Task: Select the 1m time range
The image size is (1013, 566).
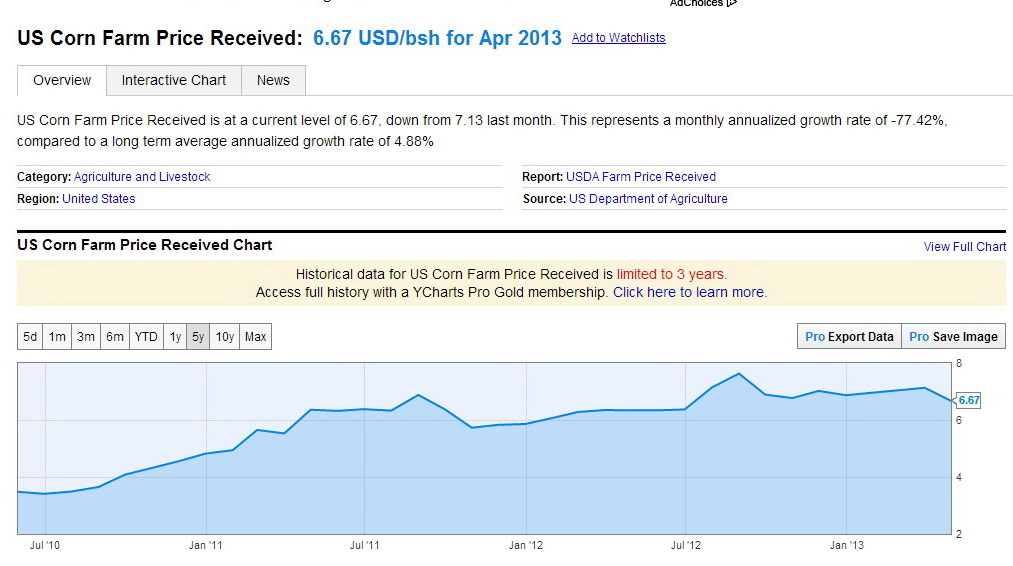Action: click(57, 337)
